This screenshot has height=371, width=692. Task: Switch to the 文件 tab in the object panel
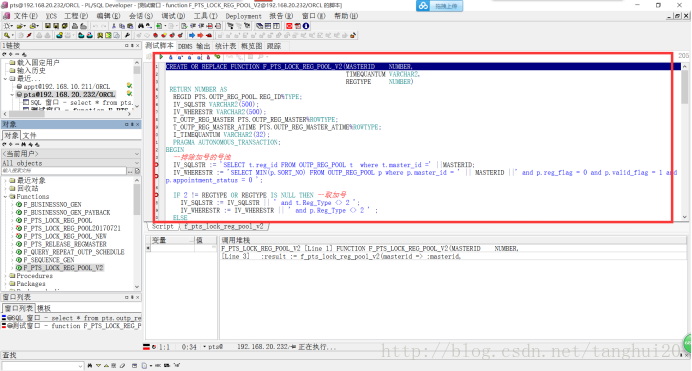pos(30,135)
